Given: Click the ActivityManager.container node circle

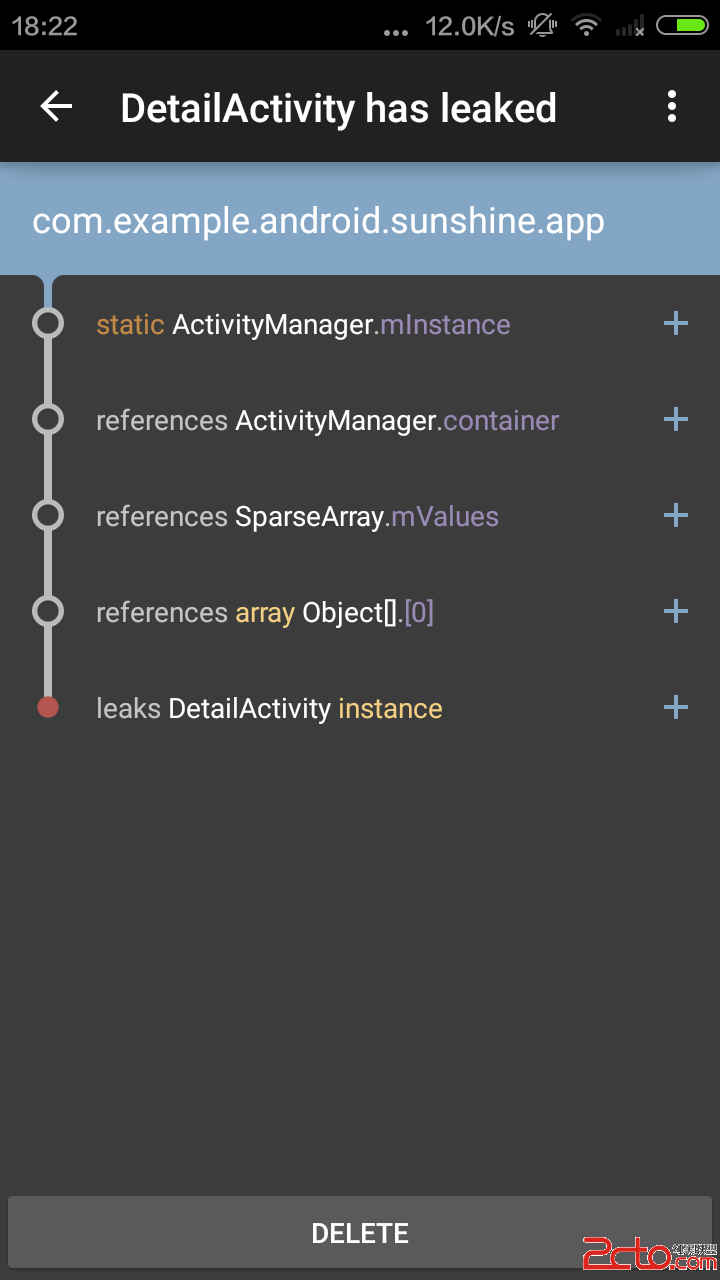Looking at the screenshot, I should click(x=48, y=419).
